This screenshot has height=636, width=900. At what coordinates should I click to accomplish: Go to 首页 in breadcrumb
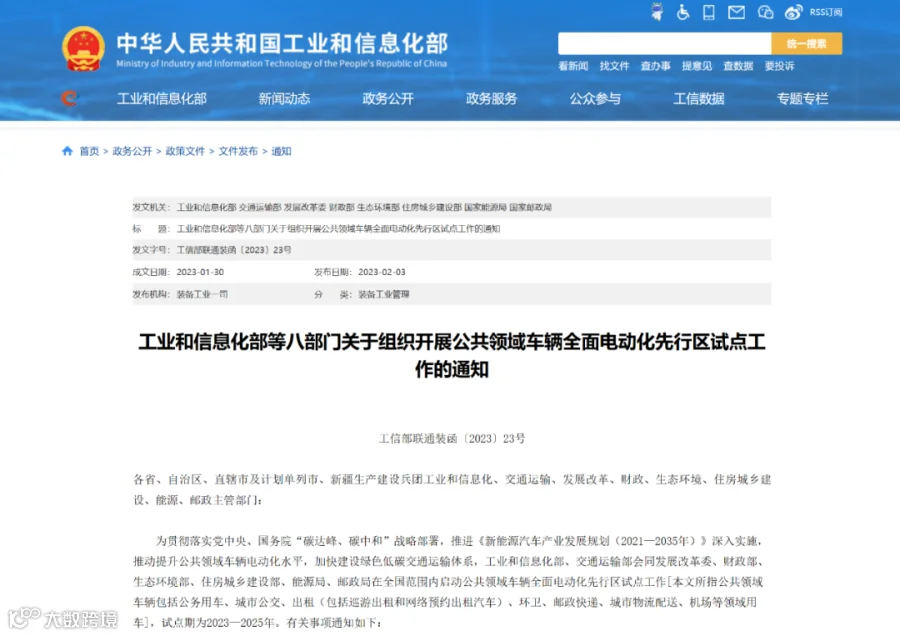89,151
